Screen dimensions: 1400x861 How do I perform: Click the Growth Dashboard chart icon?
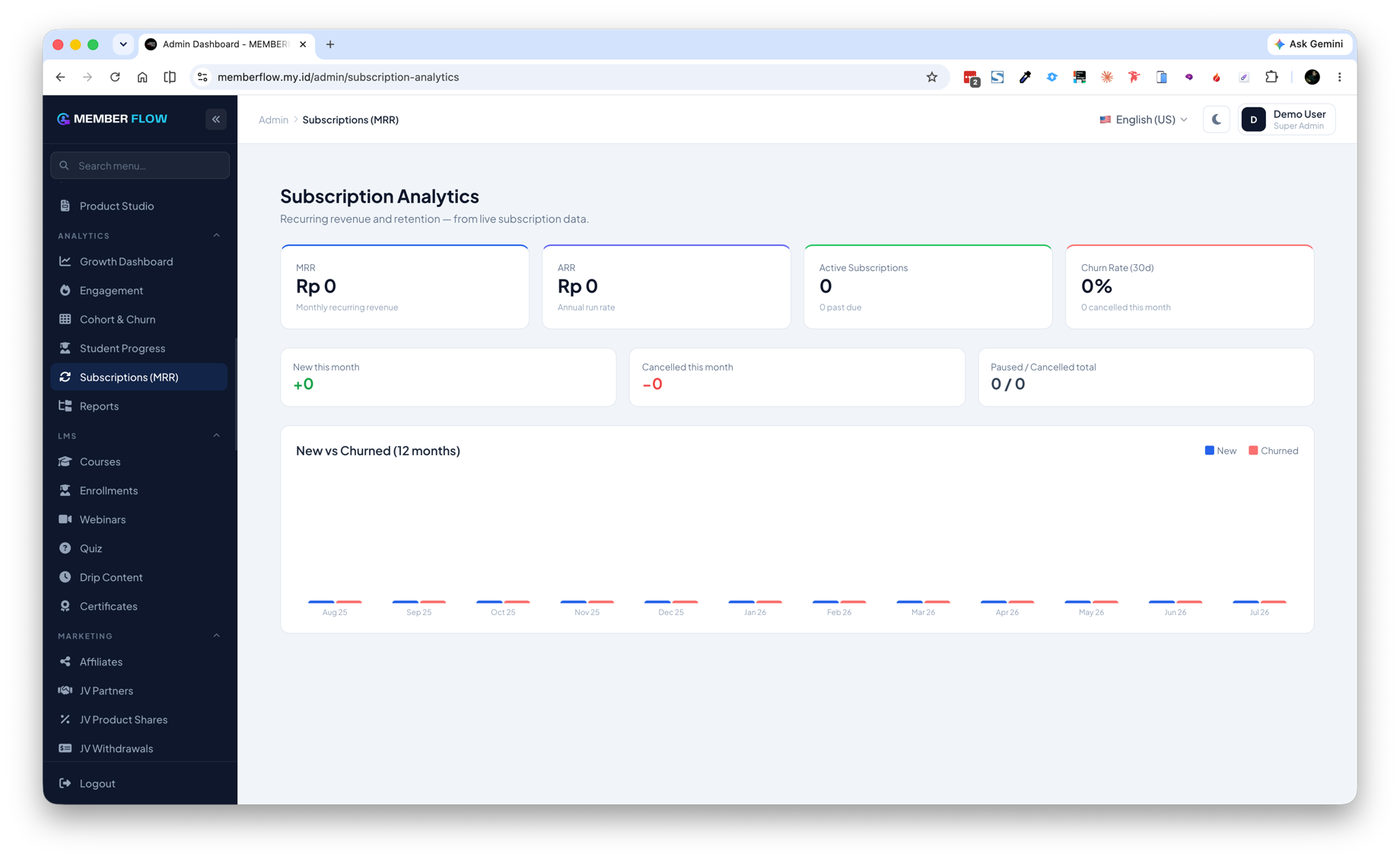pyautogui.click(x=65, y=261)
